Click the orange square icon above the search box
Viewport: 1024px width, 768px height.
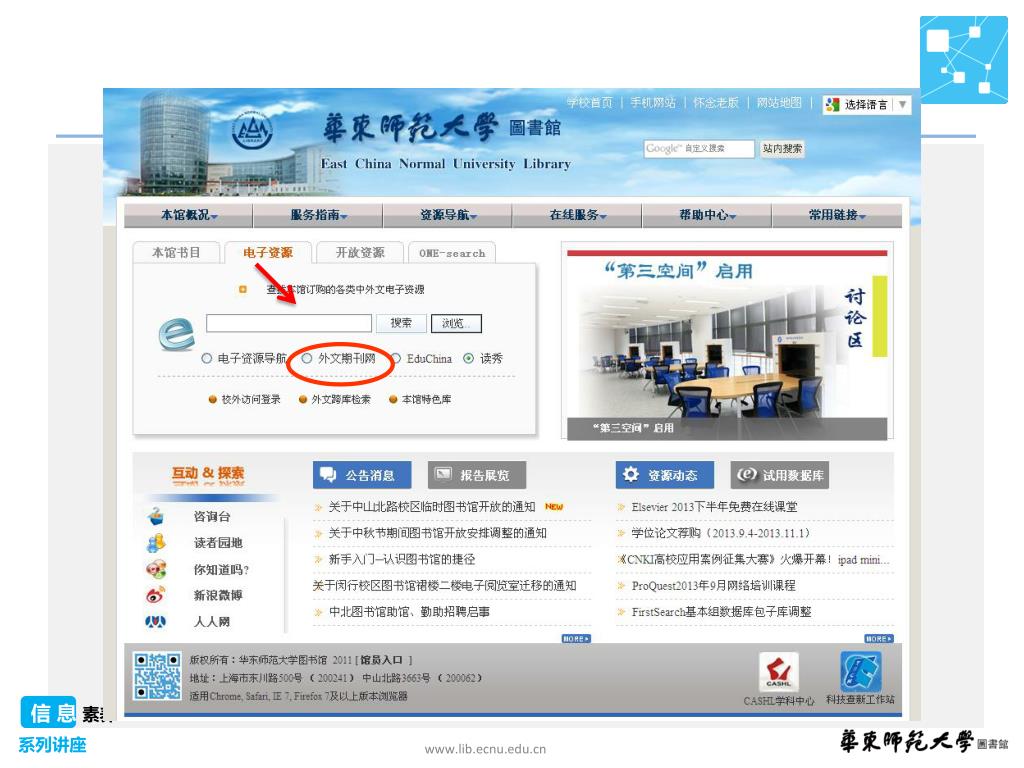tap(243, 289)
